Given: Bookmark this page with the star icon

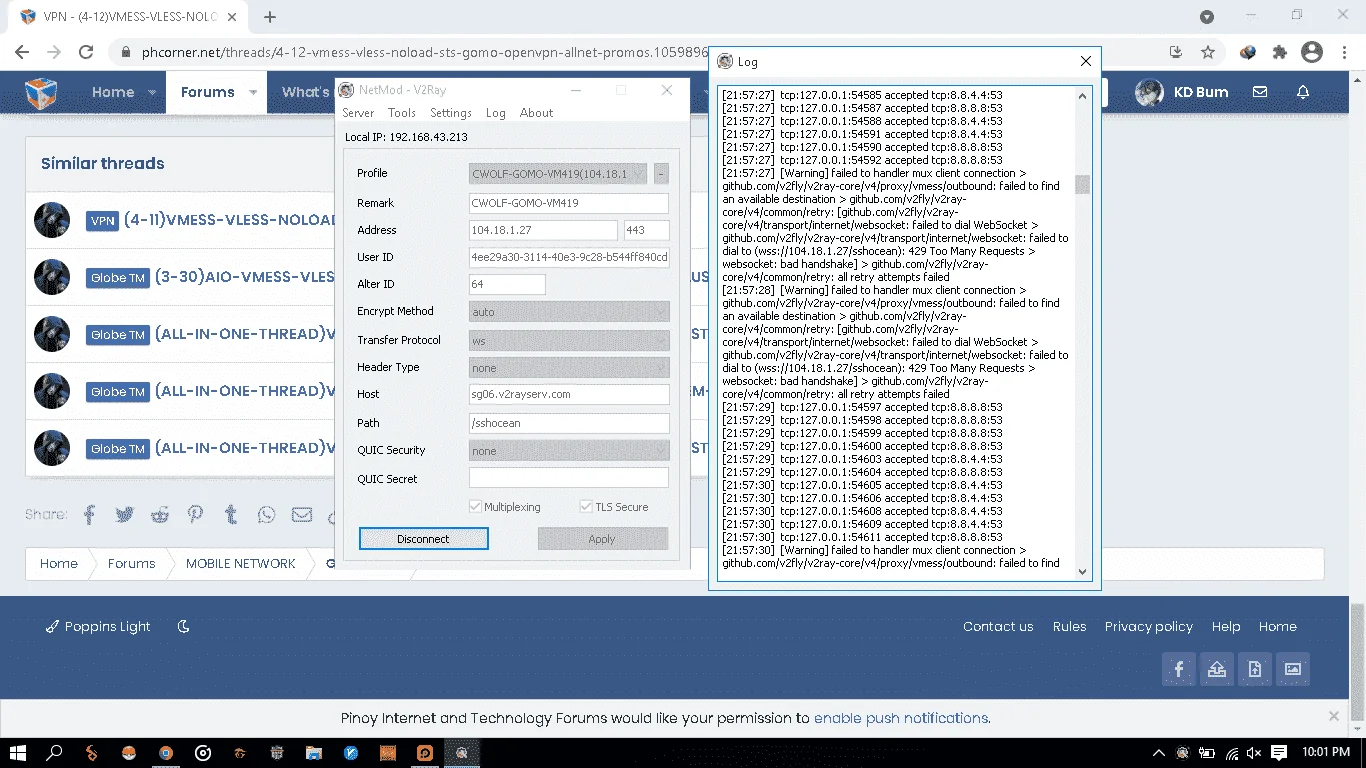Looking at the screenshot, I should pyautogui.click(x=1208, y=52).
